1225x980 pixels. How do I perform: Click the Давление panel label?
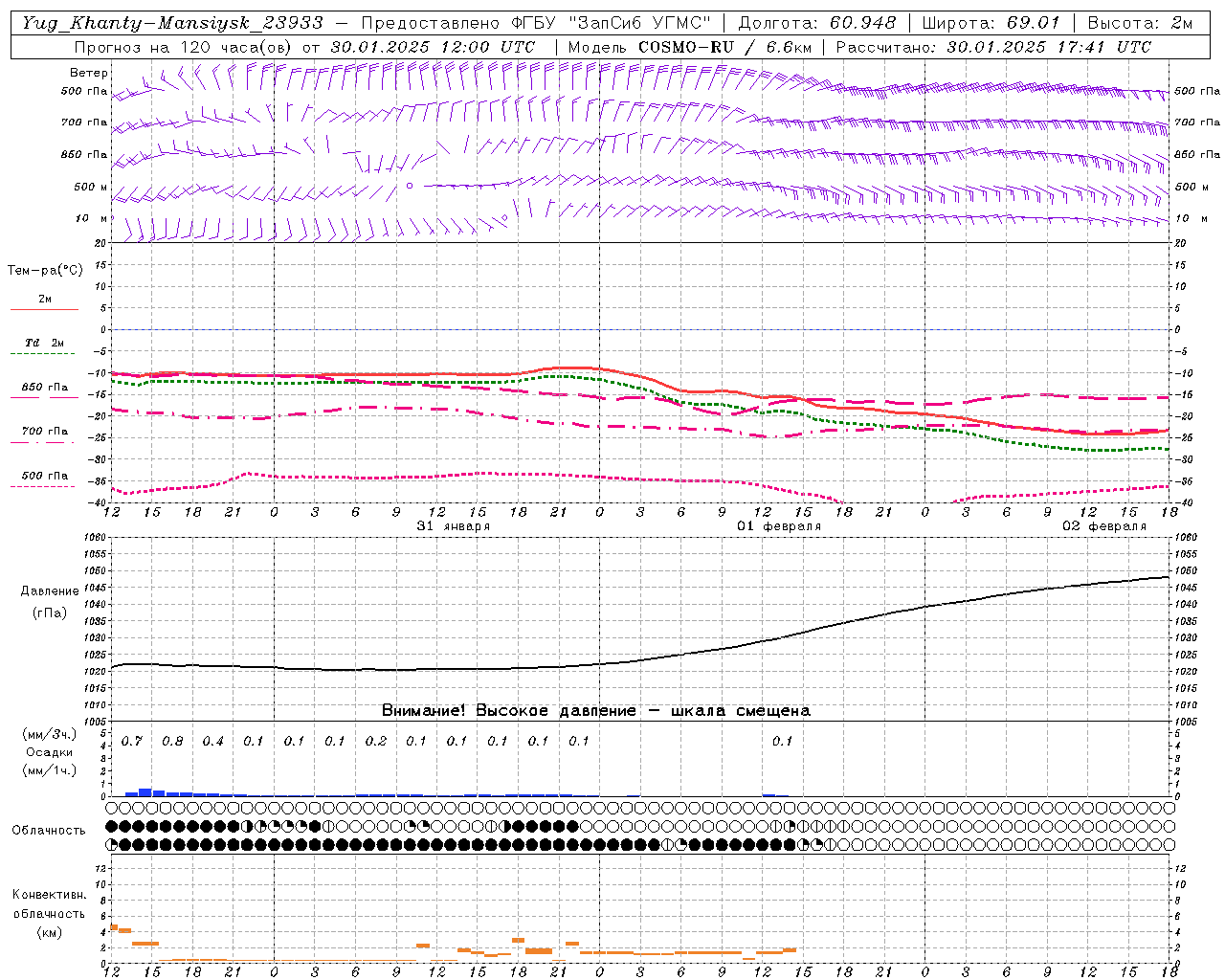(50, 591)
